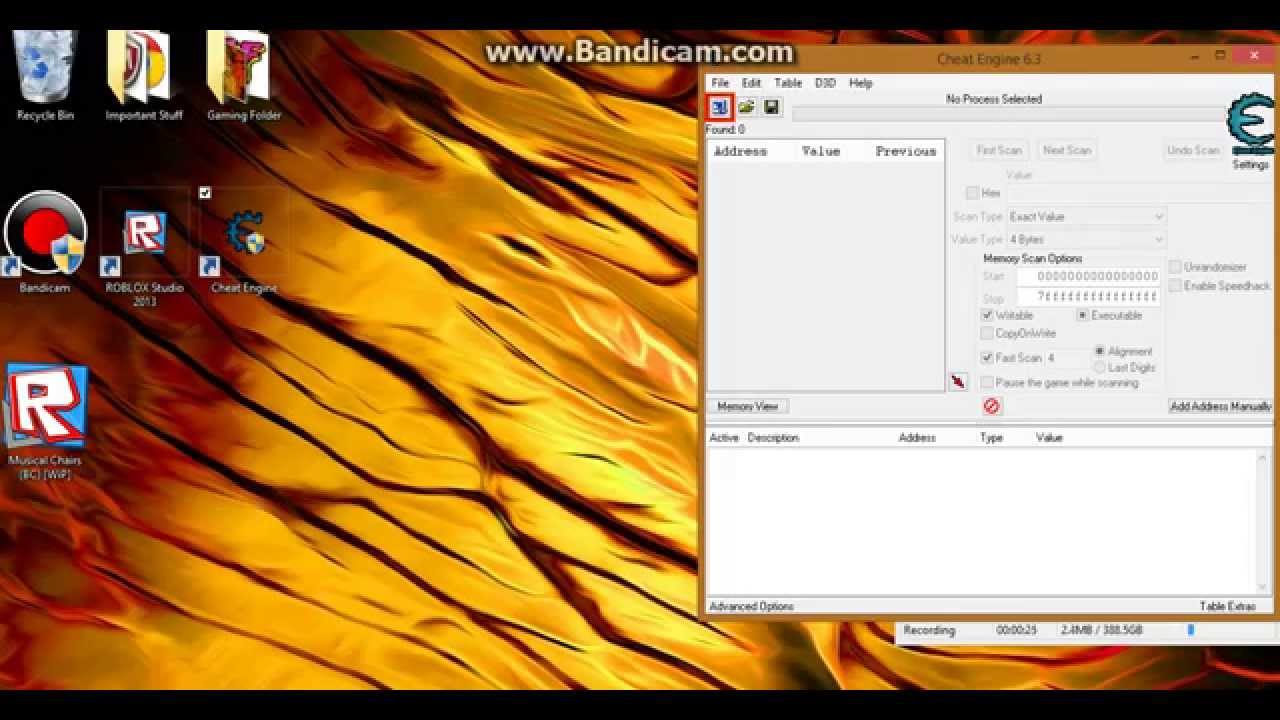Click the Active column header in address table
This screenshot has height=720, width=1280.
[x=724, y=438]
